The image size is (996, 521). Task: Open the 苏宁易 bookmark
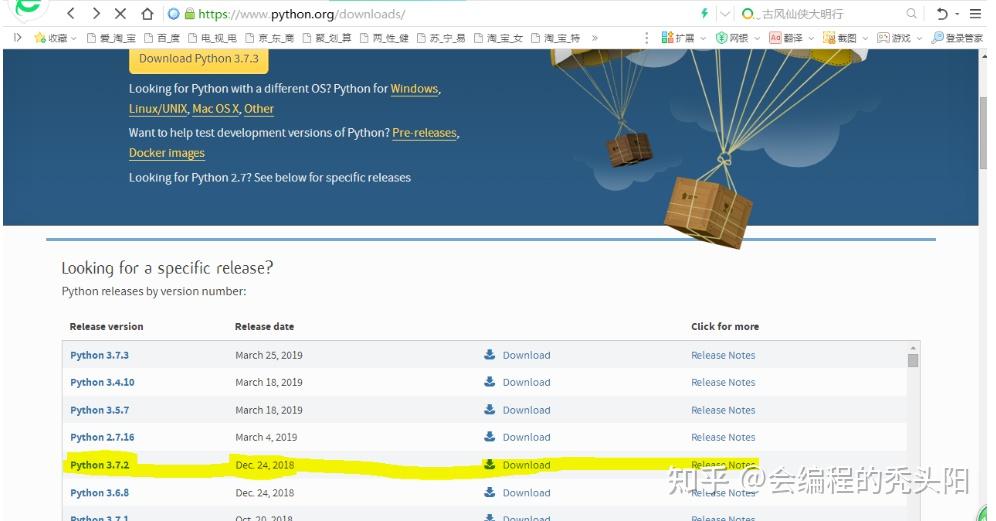click(x=441, y=38)
